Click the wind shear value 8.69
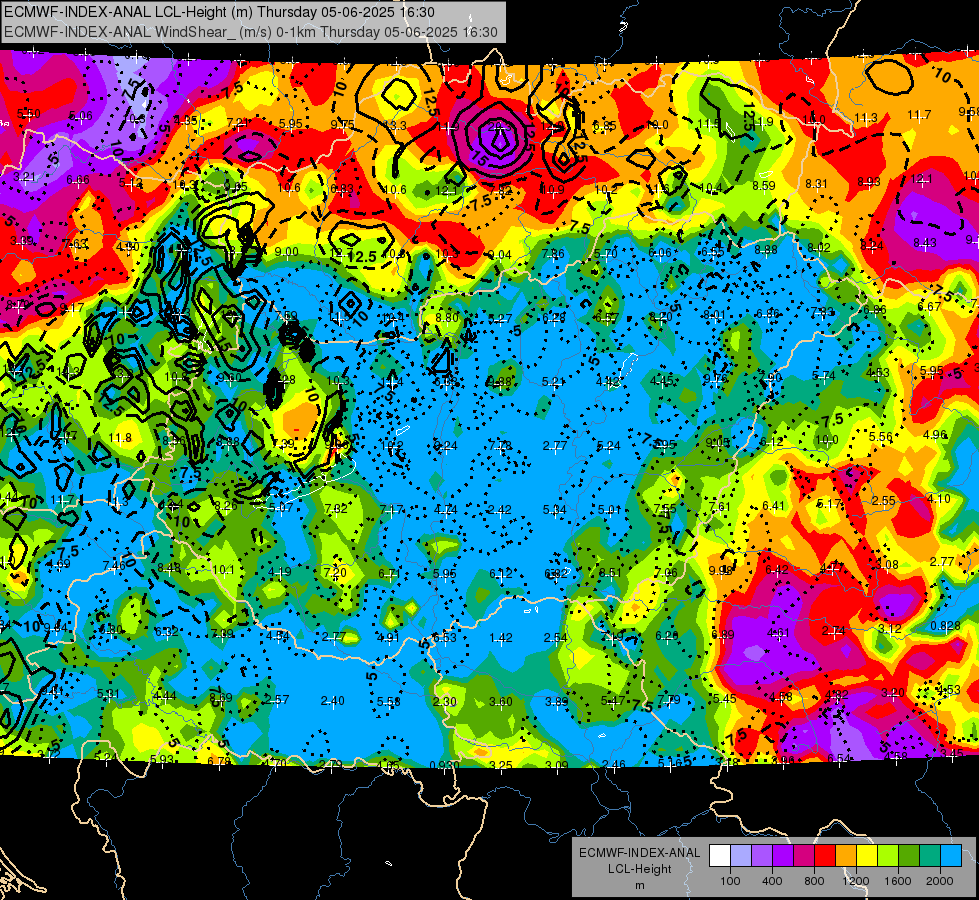979x900 pixels. tap(221, 698)
